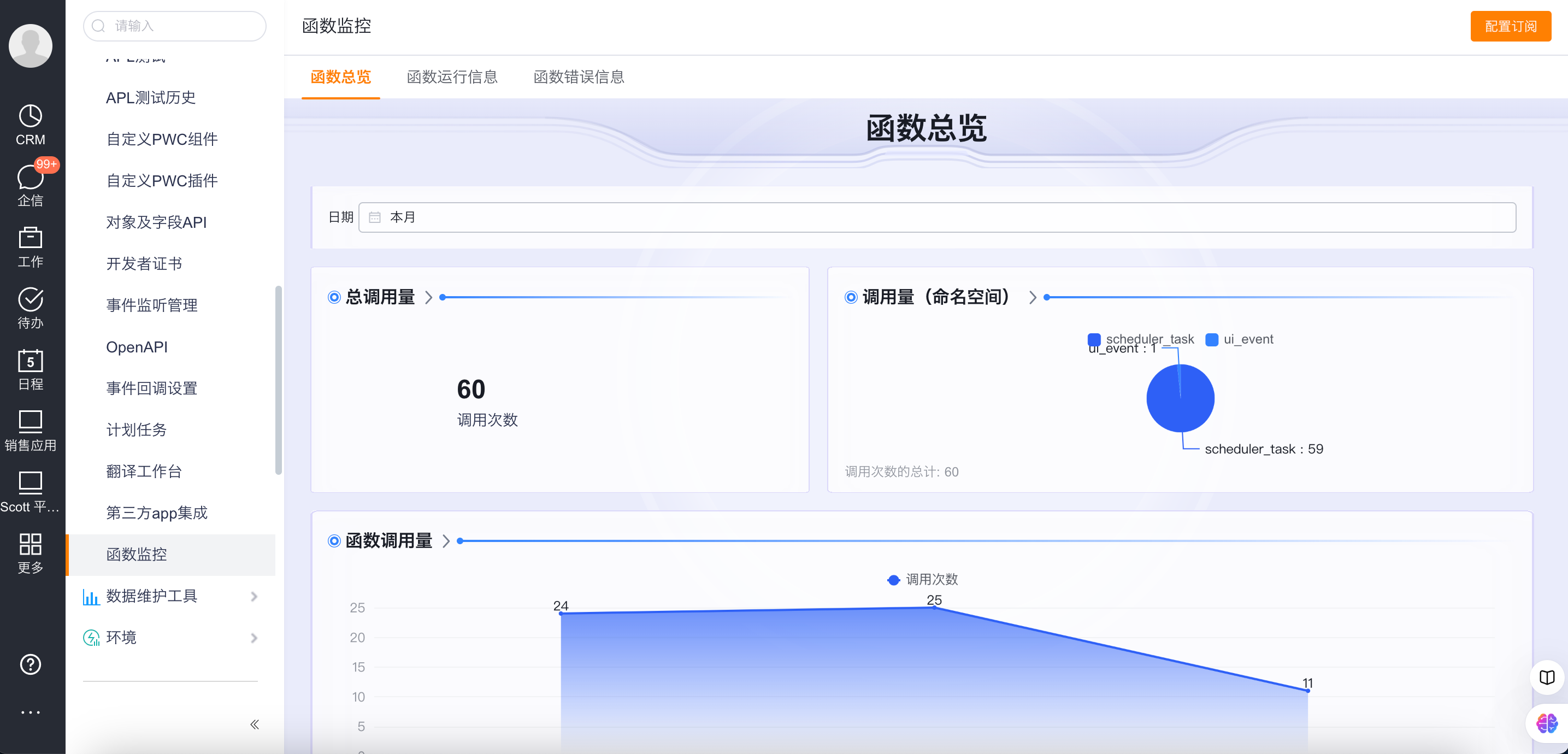This screenshot has width=1568, height=754.
Task: Click the scheduler_task : 59 label
Action: click(1264, 449)
